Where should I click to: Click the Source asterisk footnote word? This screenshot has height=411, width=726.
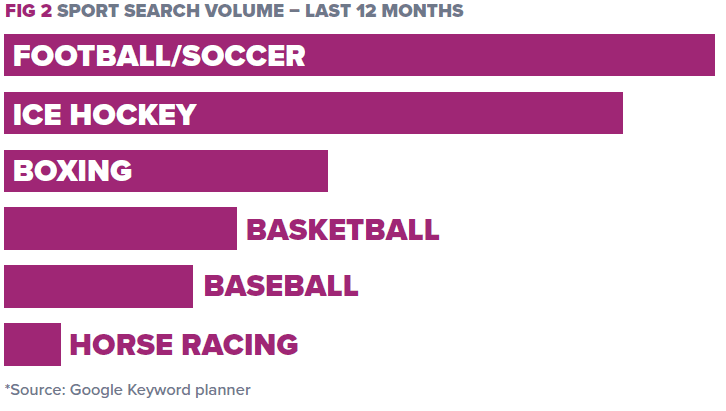coord(35,390)
